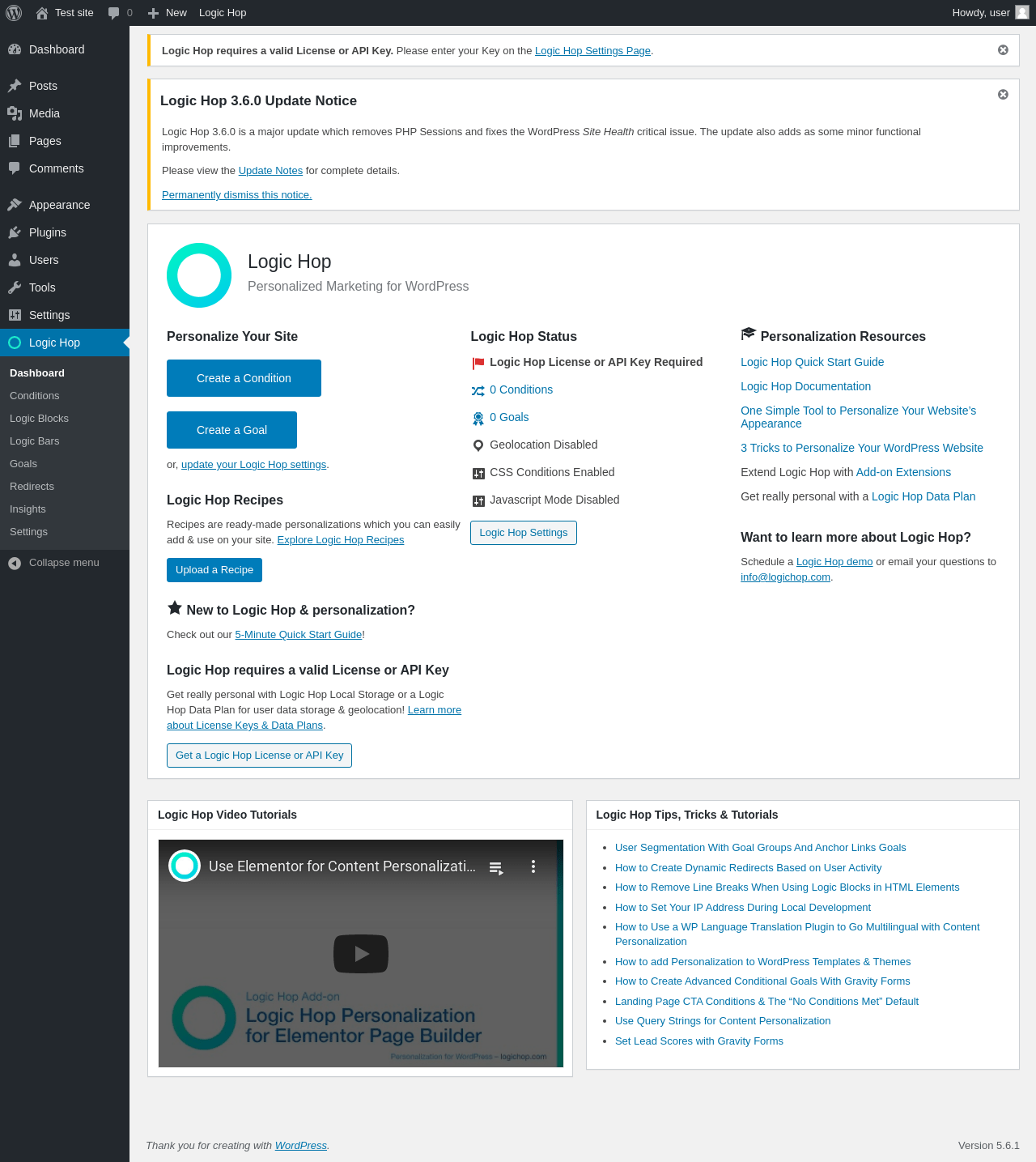Click the red flag license status icon

pos(478,363)
